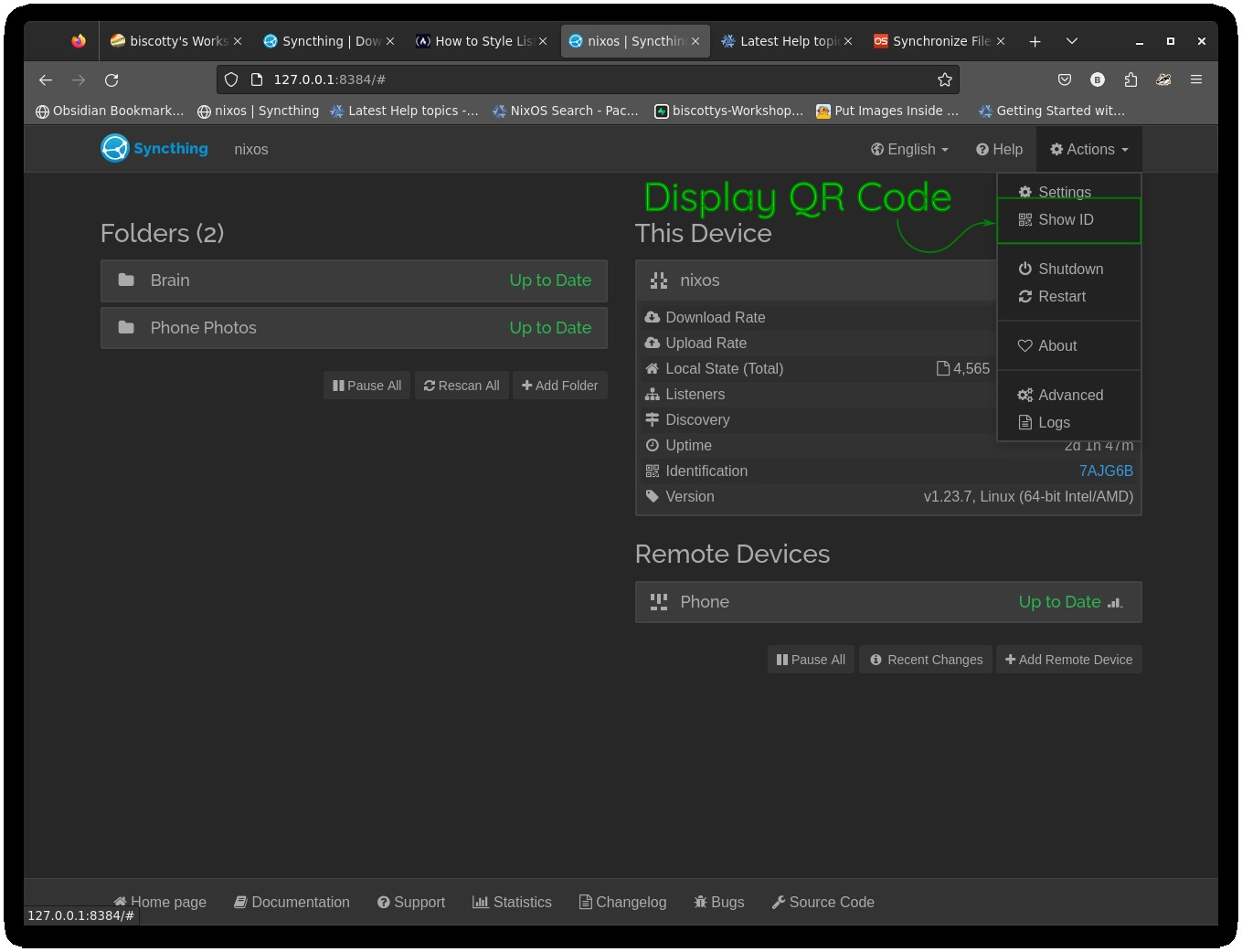Click the Uptime clock icon
The width and height of the screenshot is (1242, 952).
click(653, 445)
